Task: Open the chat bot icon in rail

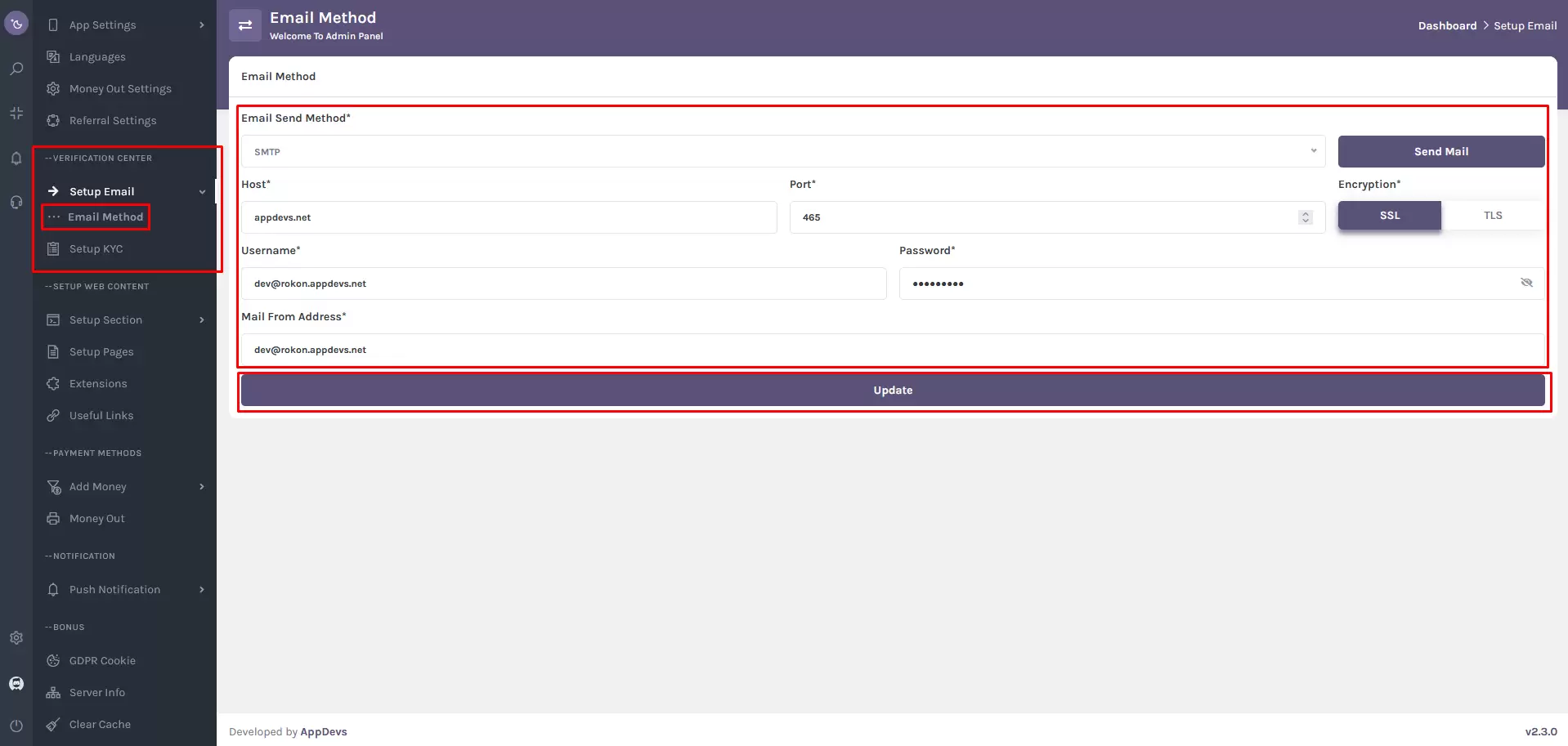Action: click(x=16, y=683)
